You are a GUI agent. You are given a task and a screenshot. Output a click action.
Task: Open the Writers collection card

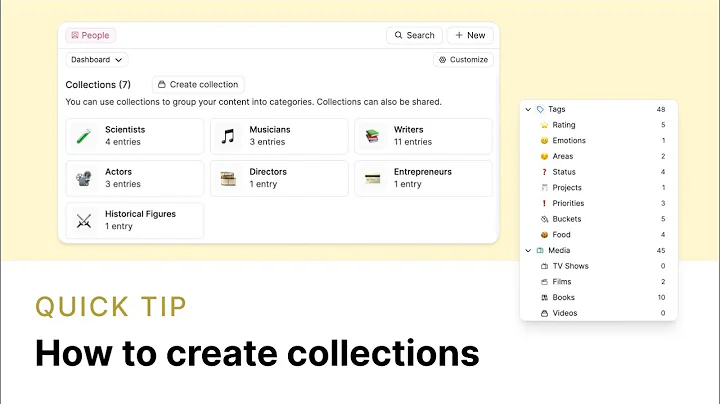(x=423, y=136)
